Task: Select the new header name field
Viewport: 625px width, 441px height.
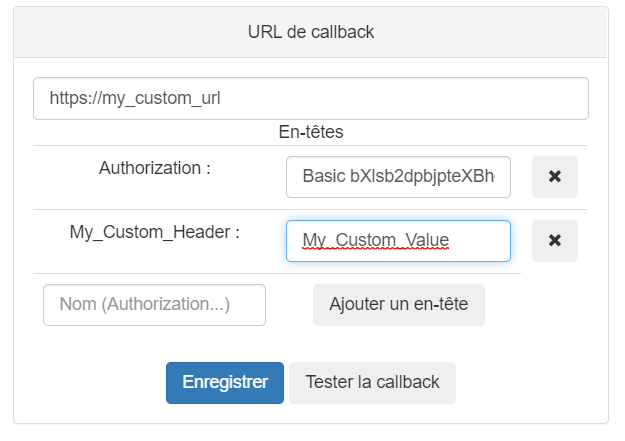Action: [154, 305]
